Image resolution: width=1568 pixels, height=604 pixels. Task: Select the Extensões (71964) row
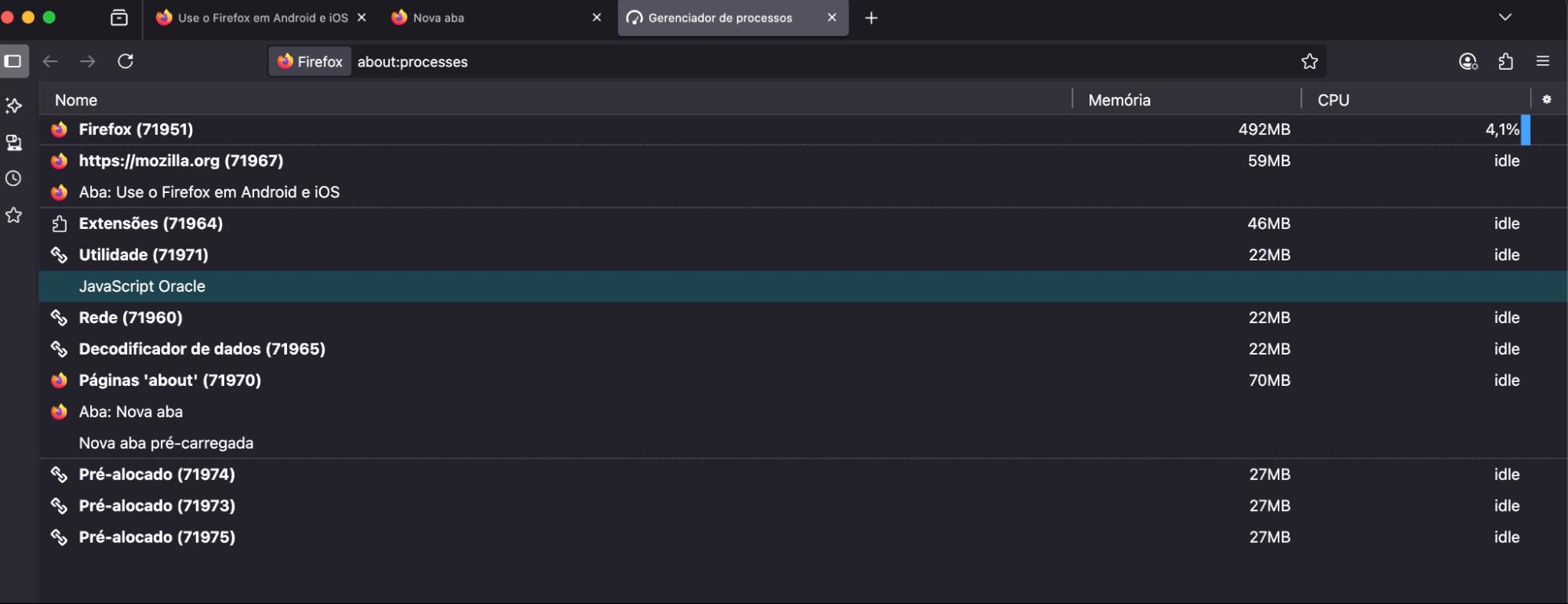[x=803, y=224]
